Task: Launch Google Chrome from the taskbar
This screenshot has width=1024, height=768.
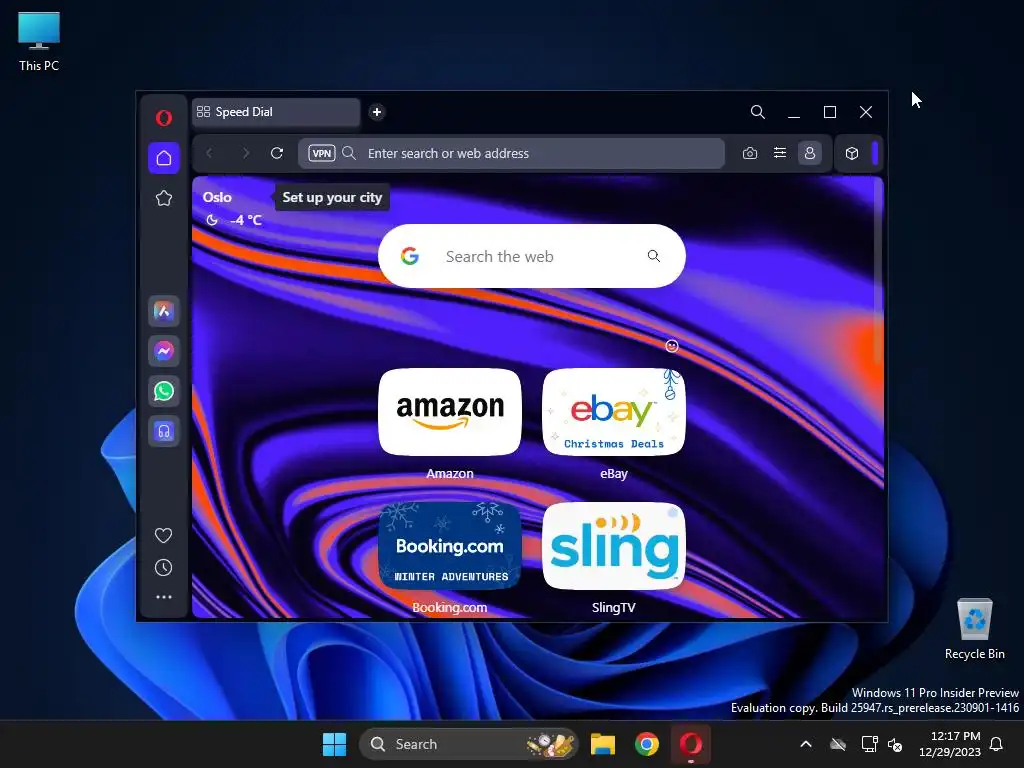Action: (647, 744)
